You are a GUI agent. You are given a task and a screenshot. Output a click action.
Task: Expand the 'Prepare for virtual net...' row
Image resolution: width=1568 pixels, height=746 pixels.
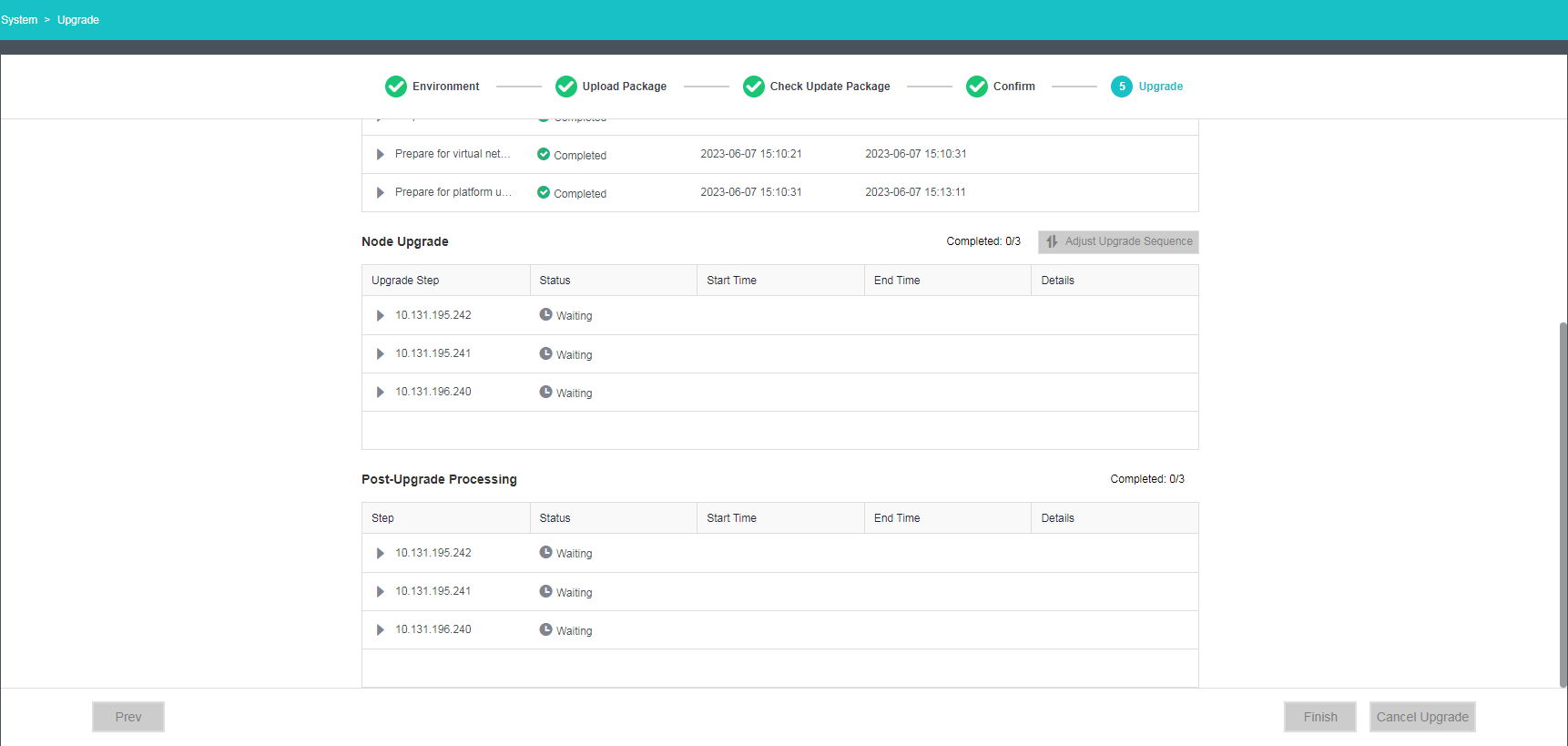click(381, 155)
